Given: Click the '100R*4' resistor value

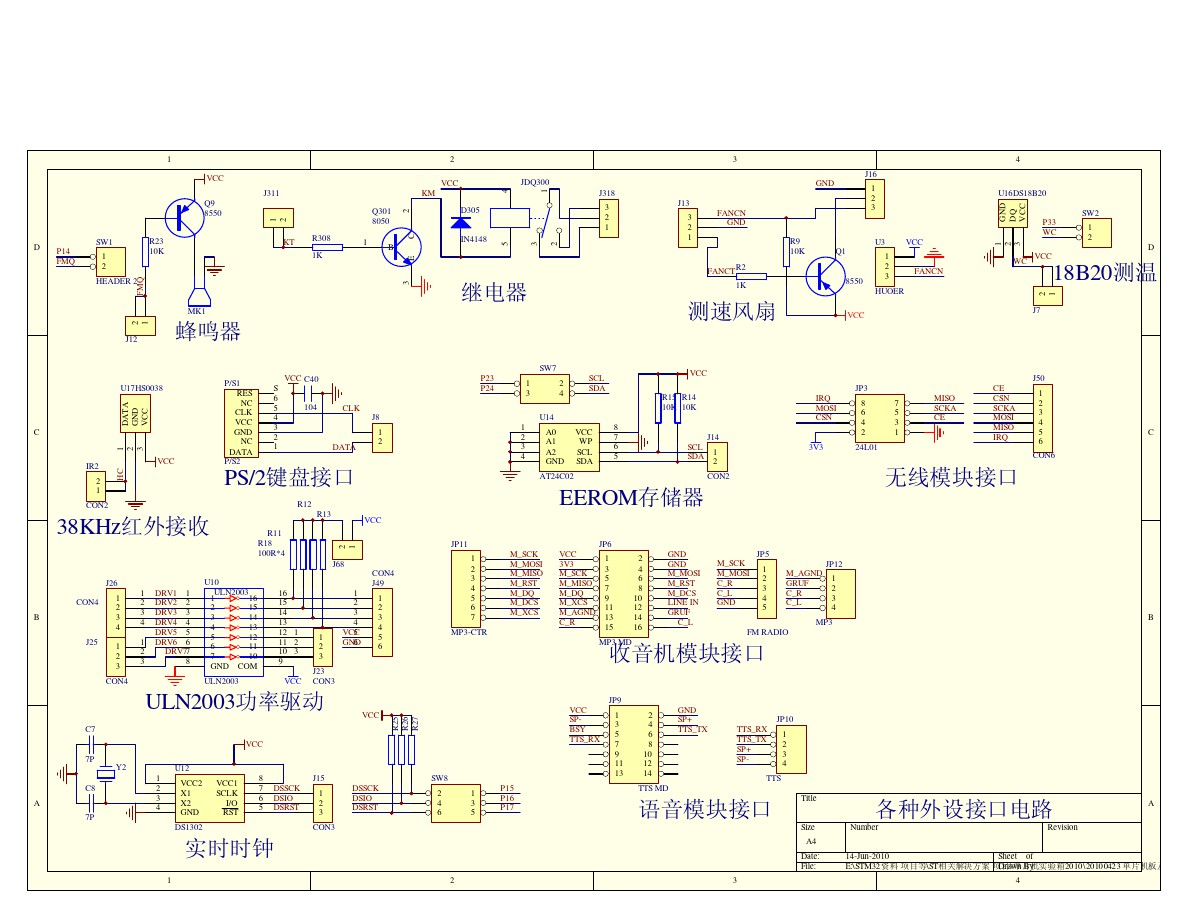Looking at the screenshot, I should pos(271,553).
